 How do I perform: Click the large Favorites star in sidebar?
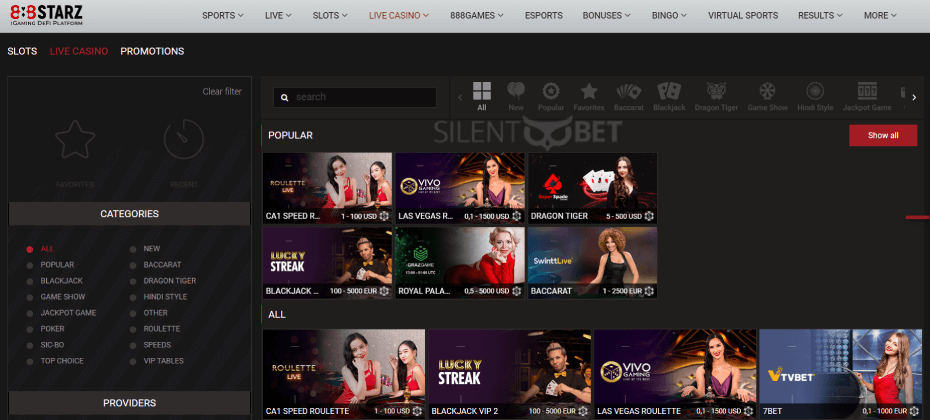click(x=75, y=139)
